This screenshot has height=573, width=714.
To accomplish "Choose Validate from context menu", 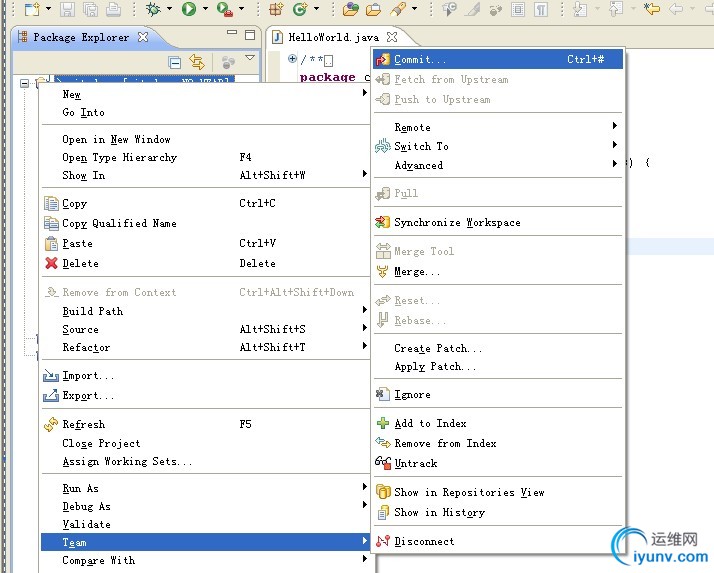I will [205, 525].
